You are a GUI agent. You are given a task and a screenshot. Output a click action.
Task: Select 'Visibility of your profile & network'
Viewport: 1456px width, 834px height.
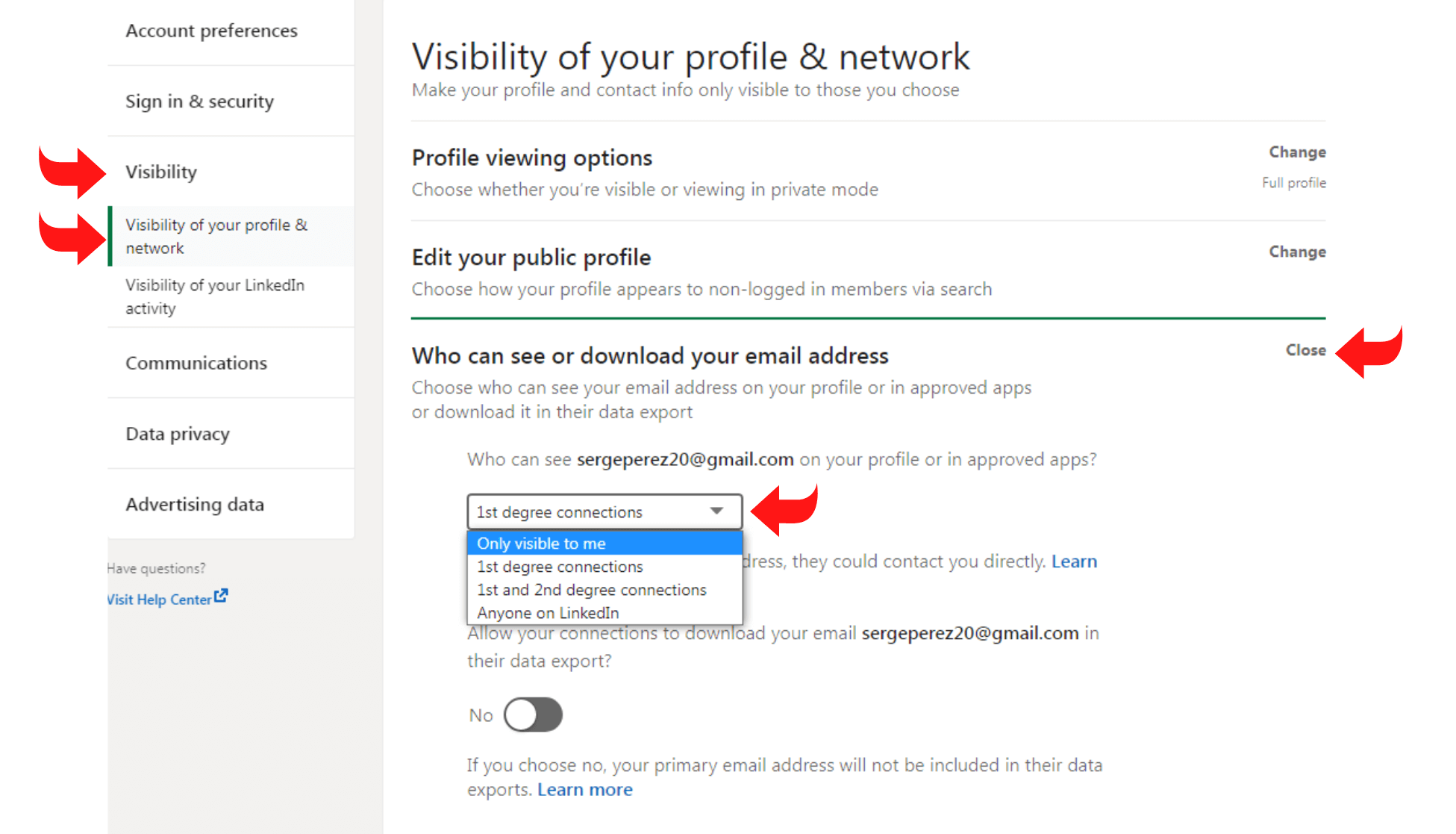pos(216,236)
